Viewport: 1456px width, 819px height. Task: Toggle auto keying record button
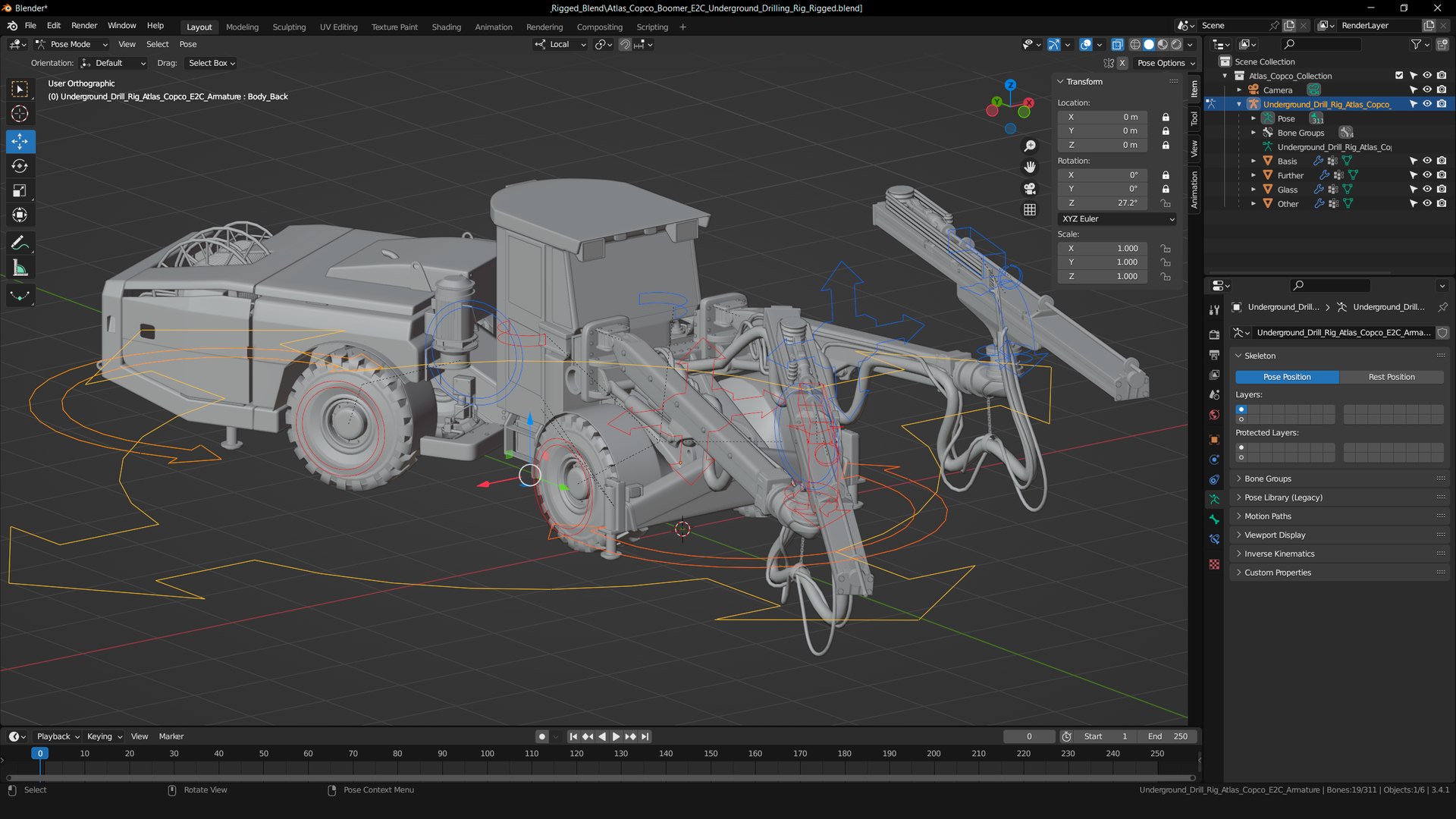541,736
